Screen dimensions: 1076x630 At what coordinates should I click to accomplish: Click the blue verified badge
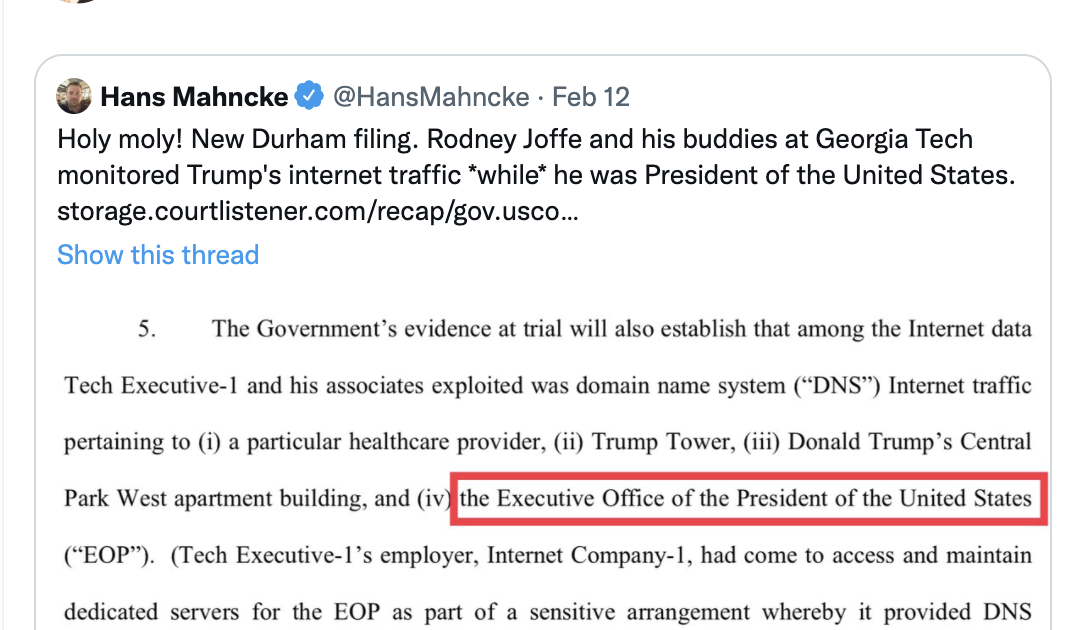pos(309,95)
